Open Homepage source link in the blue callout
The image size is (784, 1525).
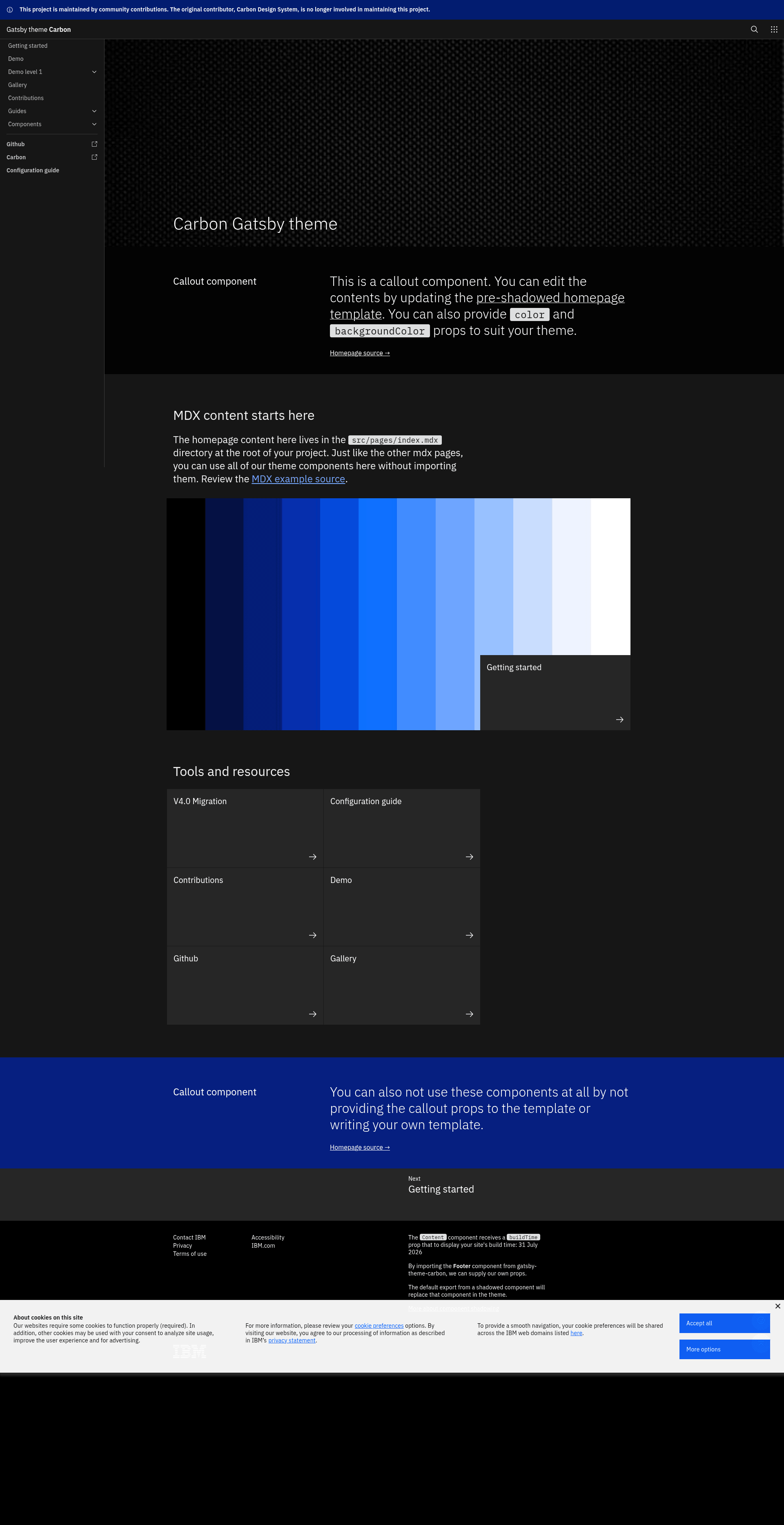point(360,1147)
